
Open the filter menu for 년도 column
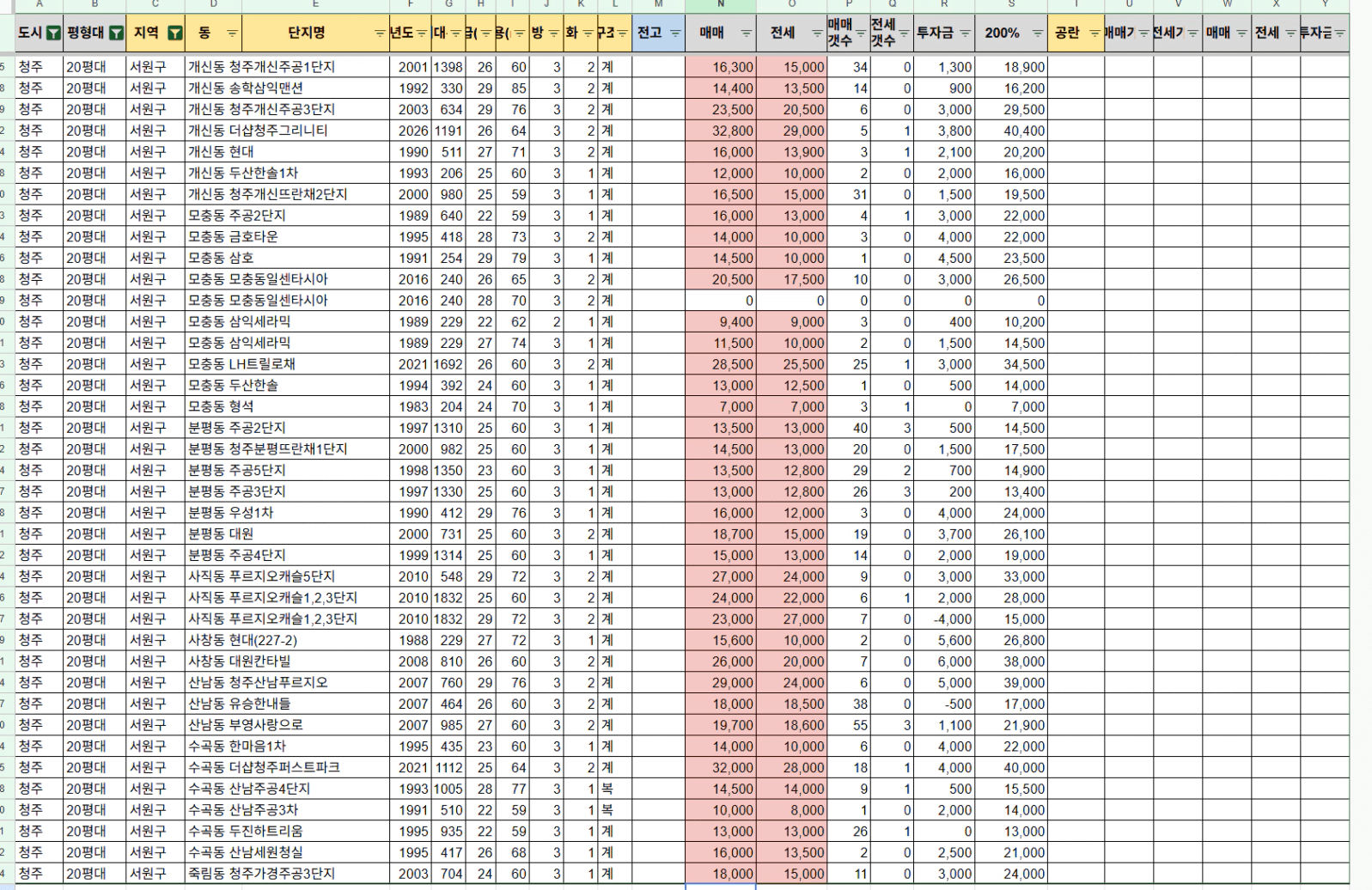coord(421,34)
